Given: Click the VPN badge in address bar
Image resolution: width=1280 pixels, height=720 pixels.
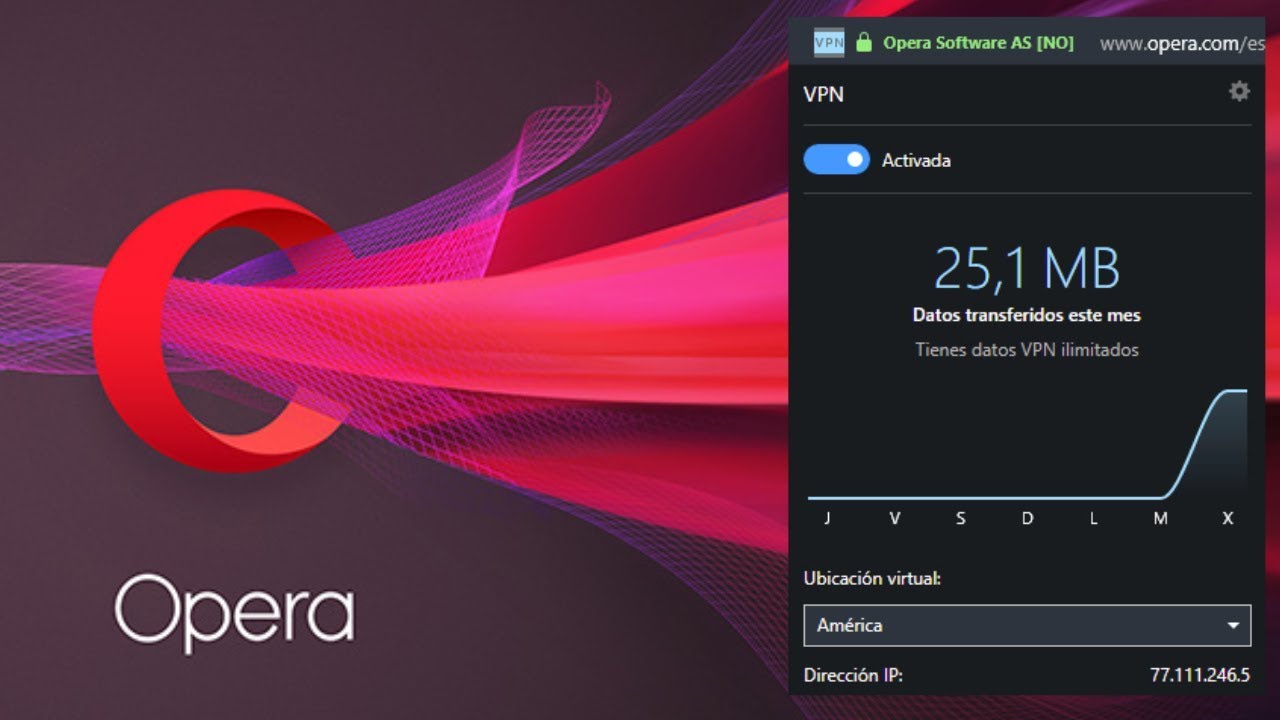Looking at the screenshot, I should tap(829, 43).
